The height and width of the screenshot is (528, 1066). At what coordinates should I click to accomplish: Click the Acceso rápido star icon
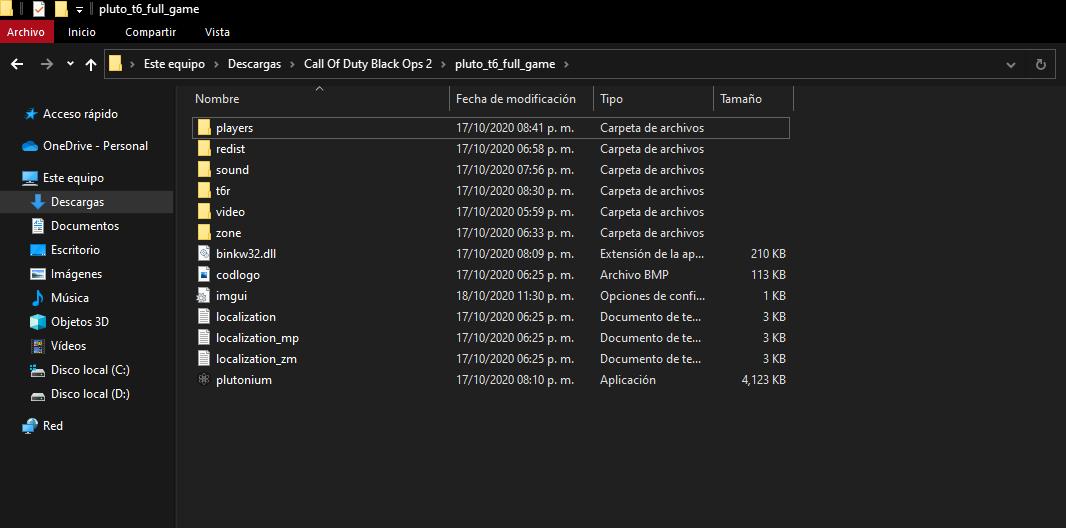31,114
